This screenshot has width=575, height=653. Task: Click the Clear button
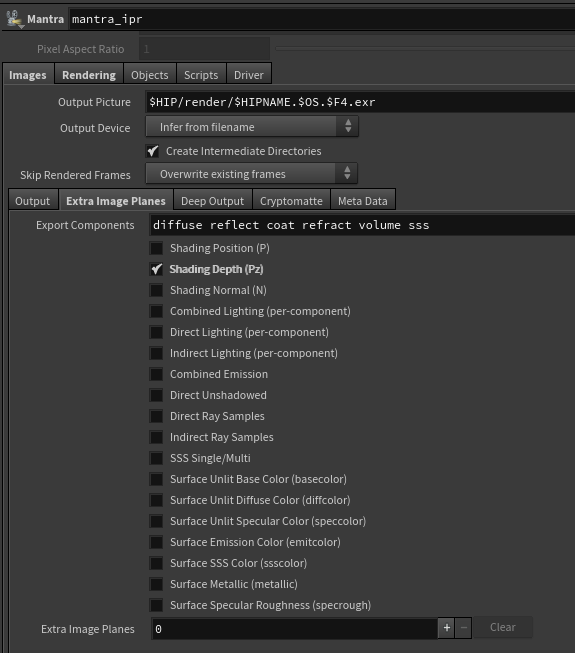[x=503, y=627]
